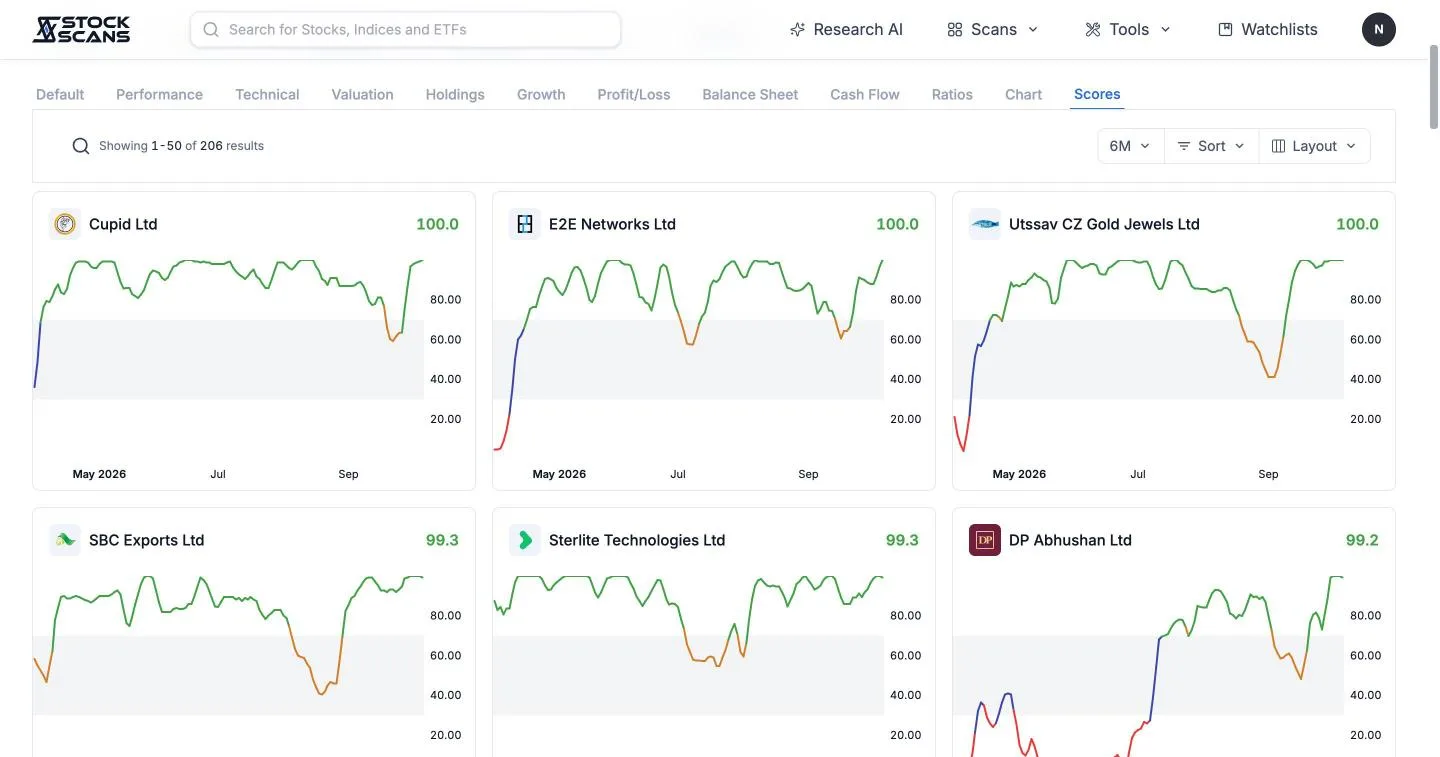Open the user avatar labeled N
The height and width of the screenshot is (757, 1440).
(1379, 29)
